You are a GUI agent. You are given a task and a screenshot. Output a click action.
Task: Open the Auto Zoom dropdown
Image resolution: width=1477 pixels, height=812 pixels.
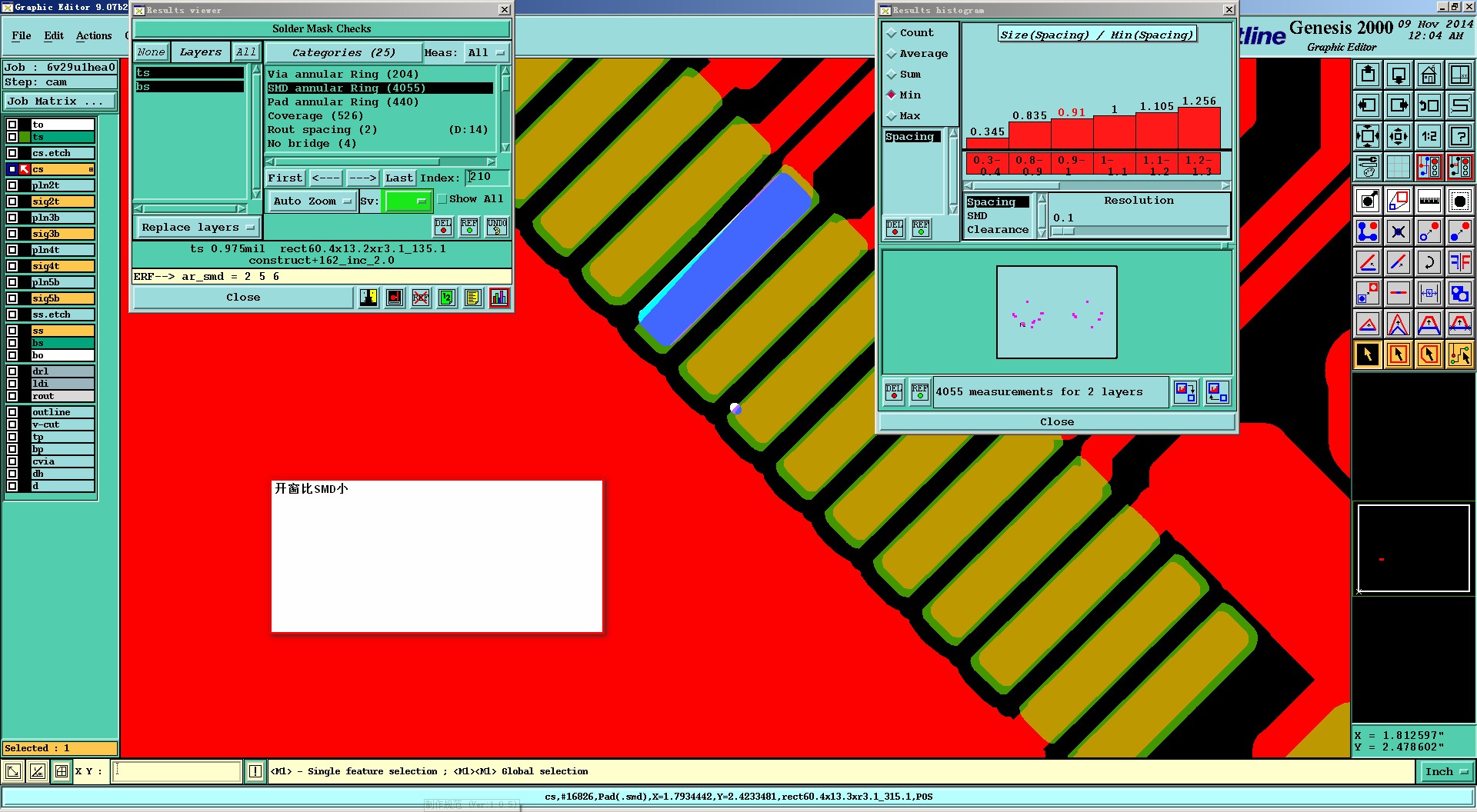[x=312, y=201]
